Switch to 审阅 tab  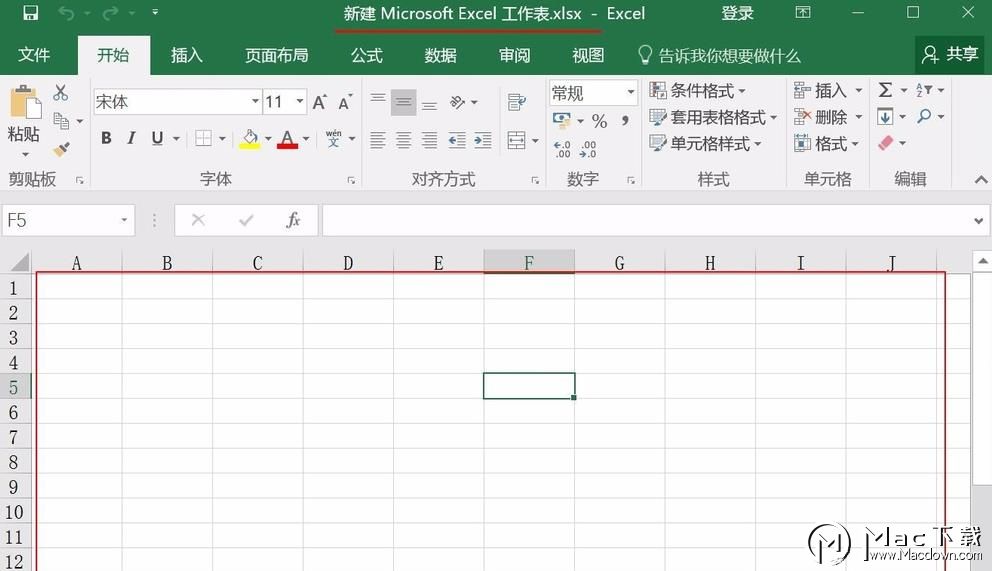coord(514,56)
